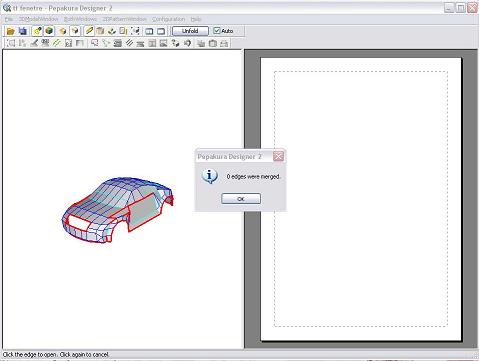Open the 2DPatternWindow menu

point(124,19)
